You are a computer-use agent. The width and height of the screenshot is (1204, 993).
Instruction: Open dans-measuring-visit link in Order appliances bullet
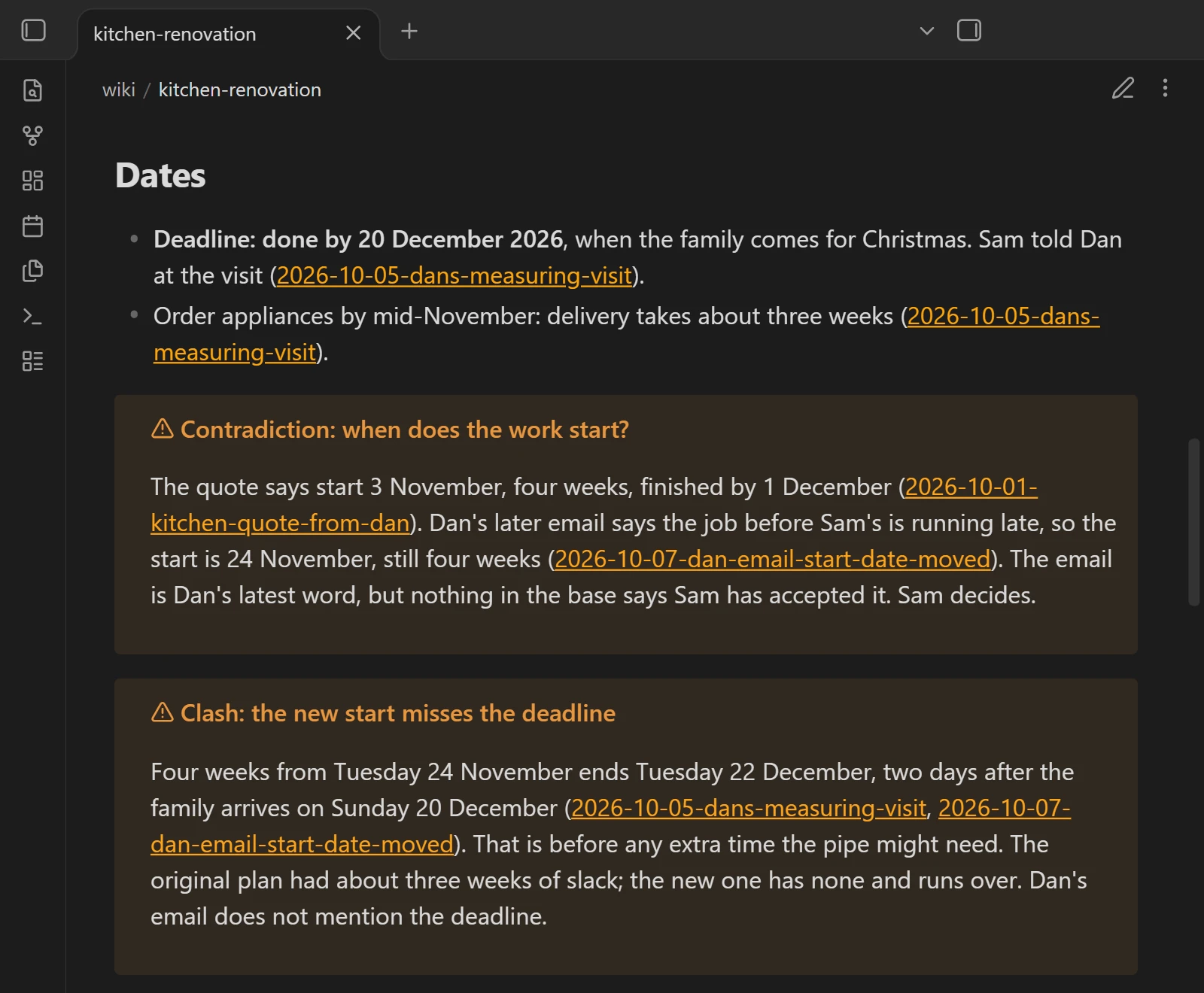coord(626,334)
